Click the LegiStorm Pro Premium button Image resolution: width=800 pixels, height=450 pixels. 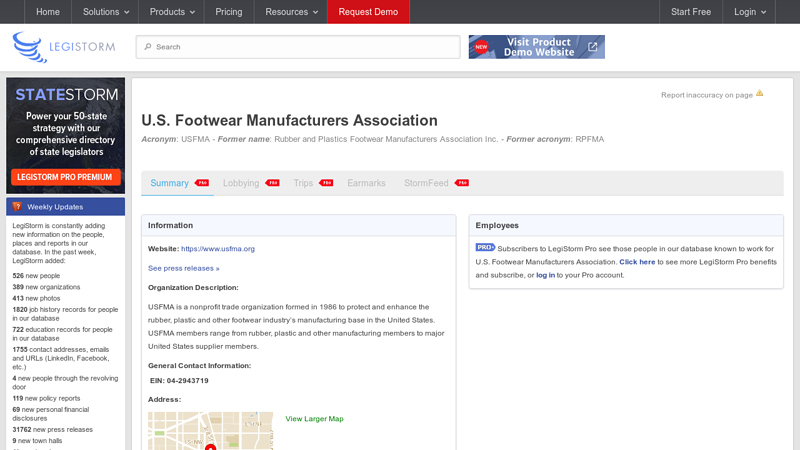(65, 177)
